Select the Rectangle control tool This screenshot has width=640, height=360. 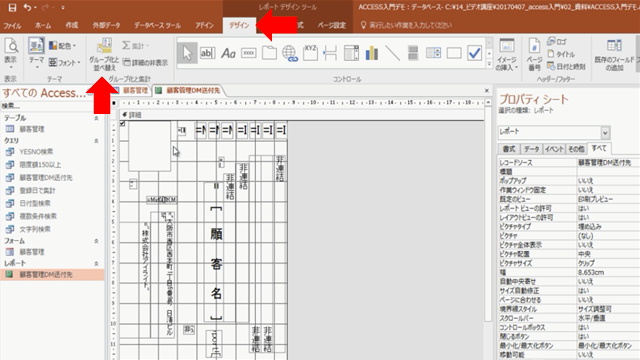(x=454, y=53)
